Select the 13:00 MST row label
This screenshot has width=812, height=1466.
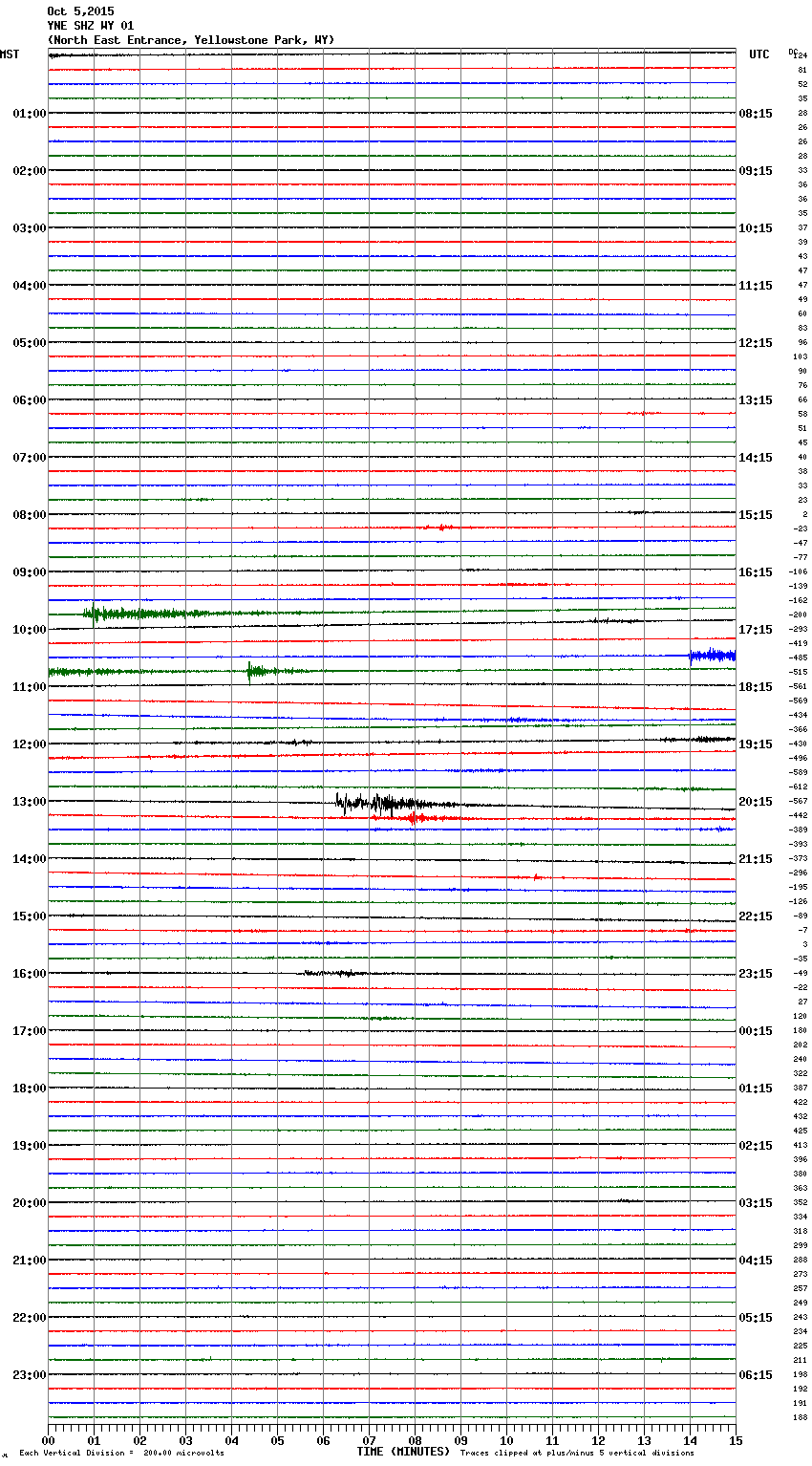pyautogui.click(x=30, y=802)
